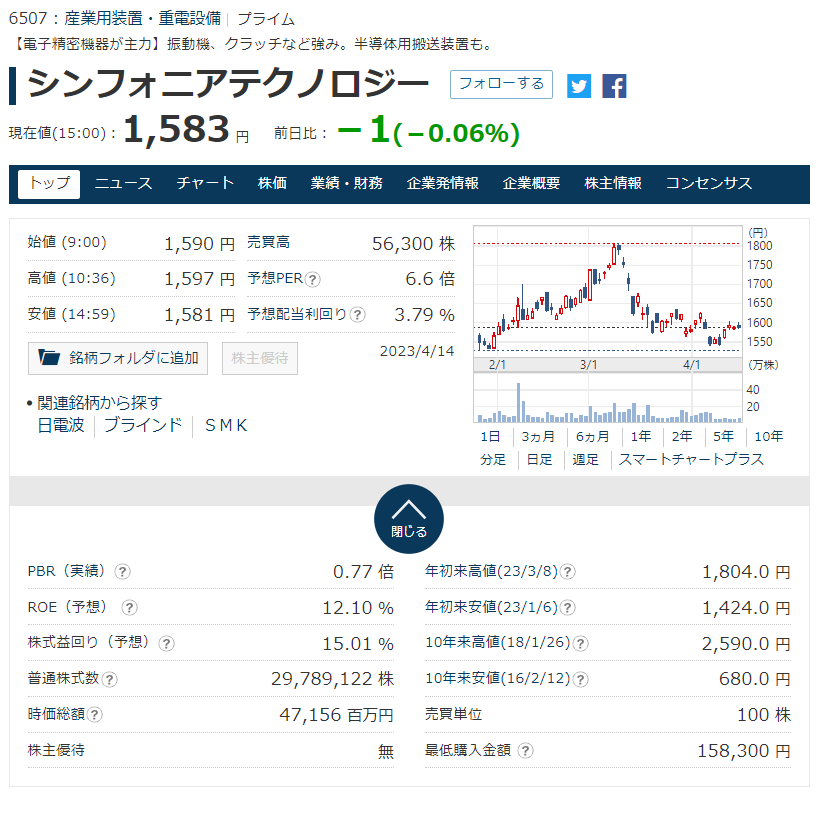Open スマートチャートプラス
Image resolution: width=819 pixels, height=834 pixels.
[x=691, y=460]
